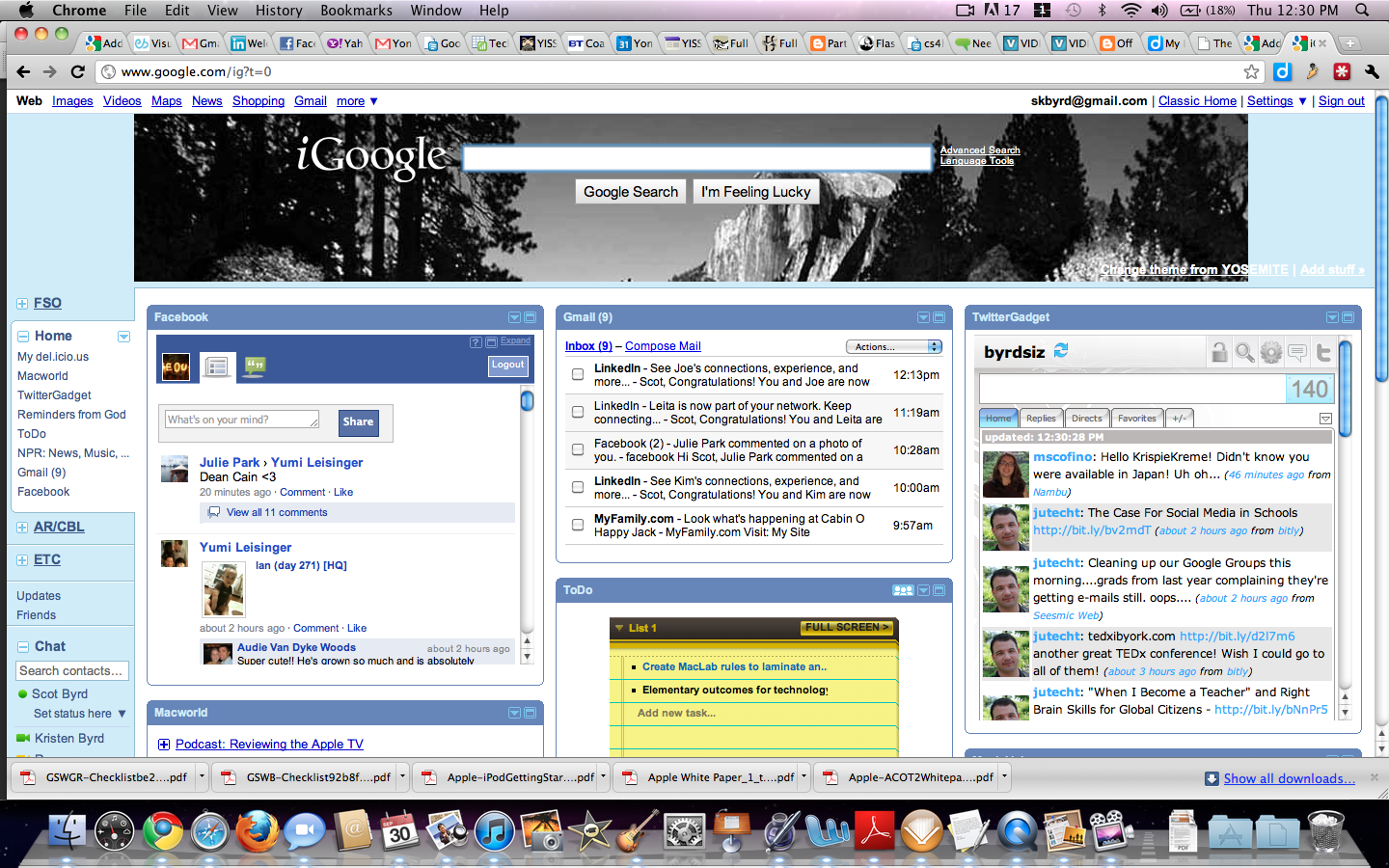1389x868 pixels.
Task: Click FULL SCREEN button in ToDo list
Action: (846, 628)
